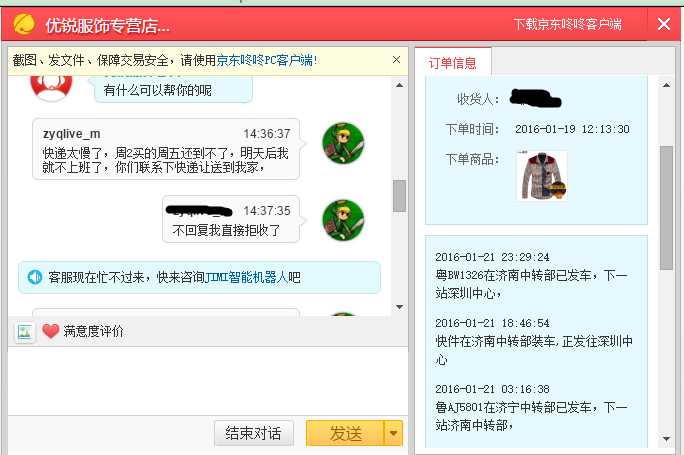Image resolution: width=684 pixels, height=455 pixels.
Task: Open the image send icon above input
Action: tap(24, 332)
